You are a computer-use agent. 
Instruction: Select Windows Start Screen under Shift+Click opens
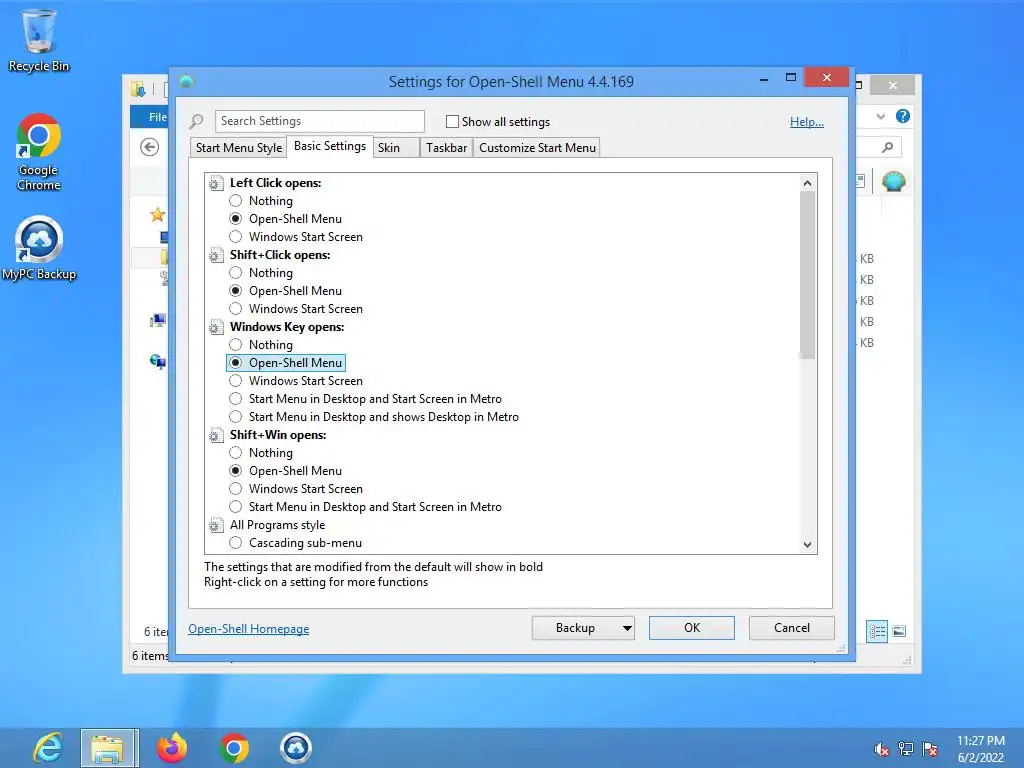click(236, 308)
